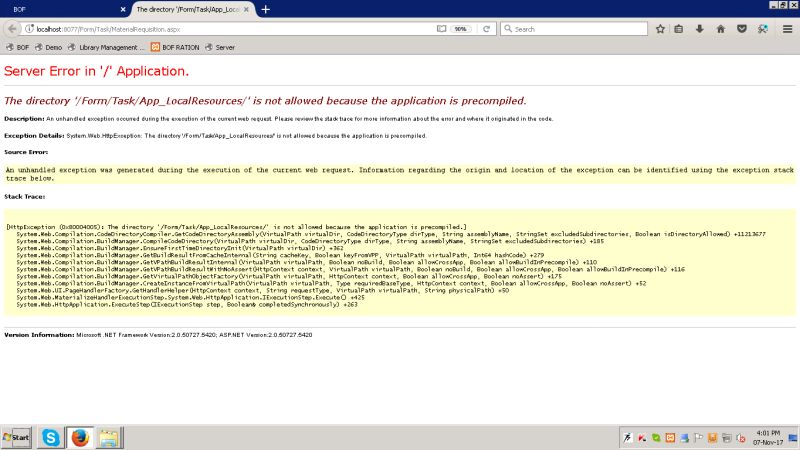Click the HttpApplication.ExecuteStep stack trace line
Image resolution: width=800 pixels, height=450 pixels.
187,304
